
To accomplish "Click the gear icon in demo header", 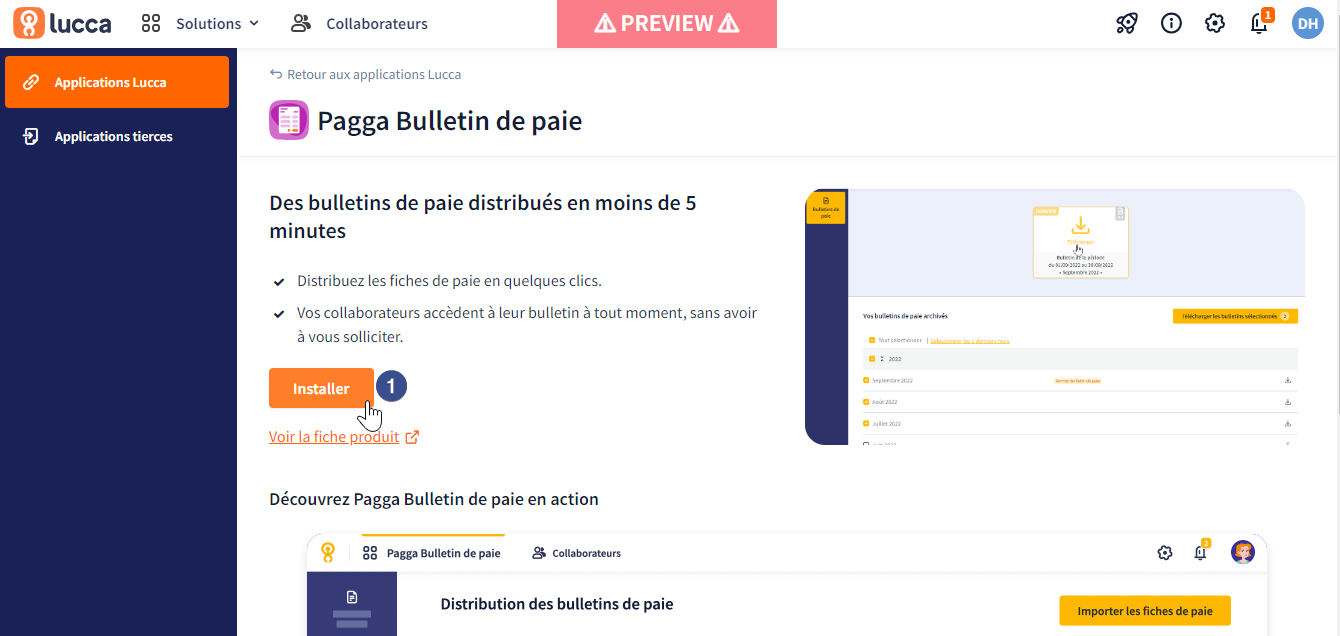I will (1164, 552).
